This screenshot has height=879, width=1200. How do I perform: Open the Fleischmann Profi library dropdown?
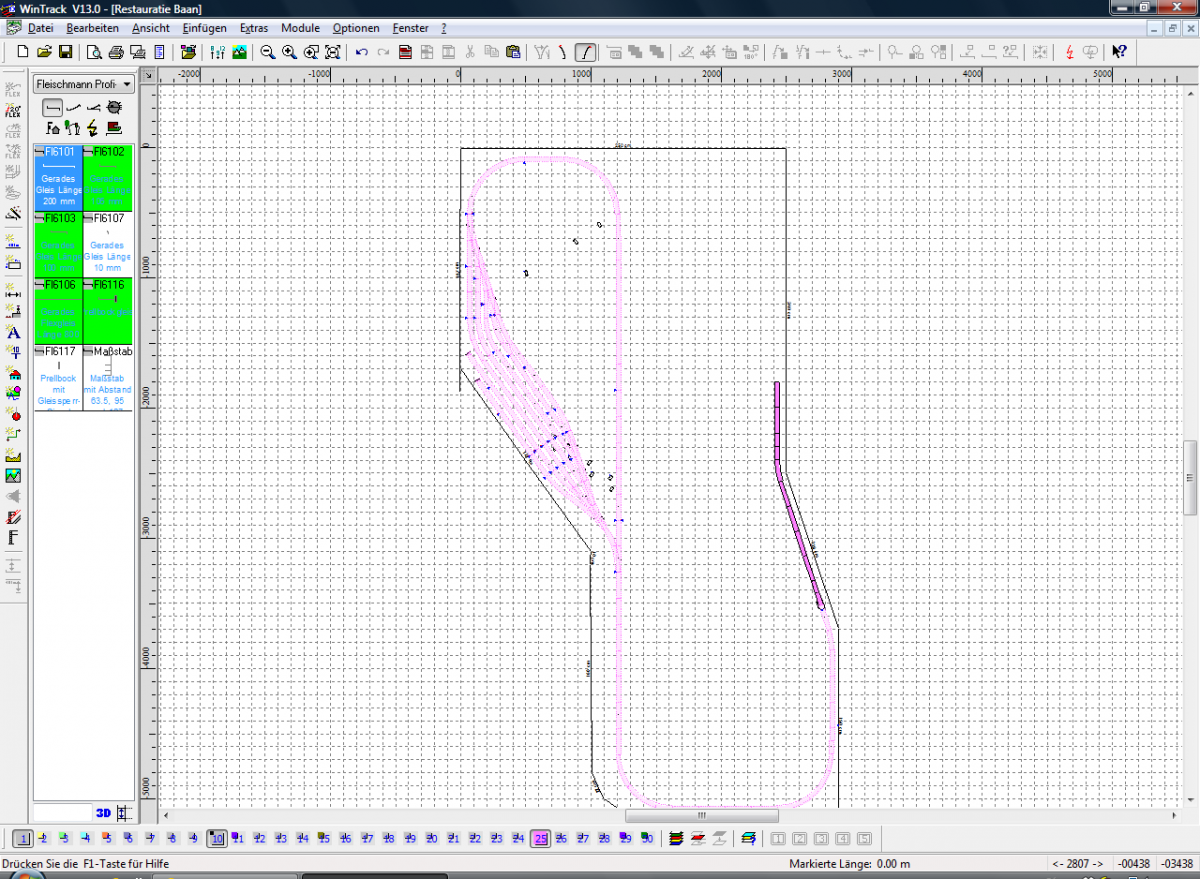coord(83,84)
